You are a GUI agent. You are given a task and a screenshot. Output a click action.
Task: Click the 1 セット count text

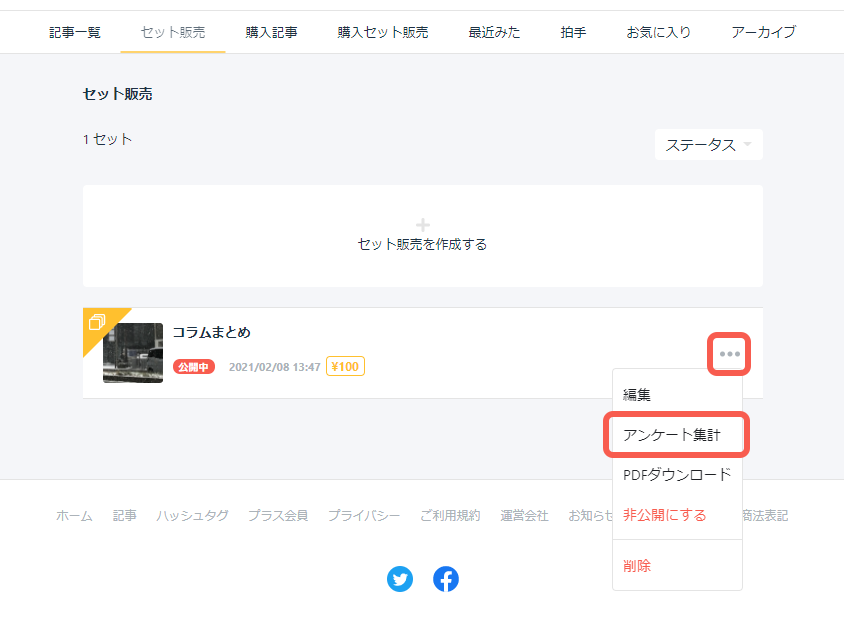click(107, 139)
